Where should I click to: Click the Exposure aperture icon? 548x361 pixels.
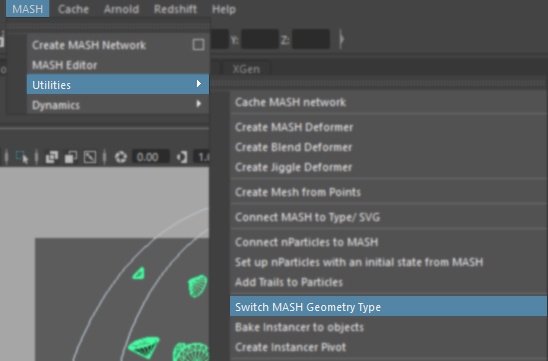point(121,157)
